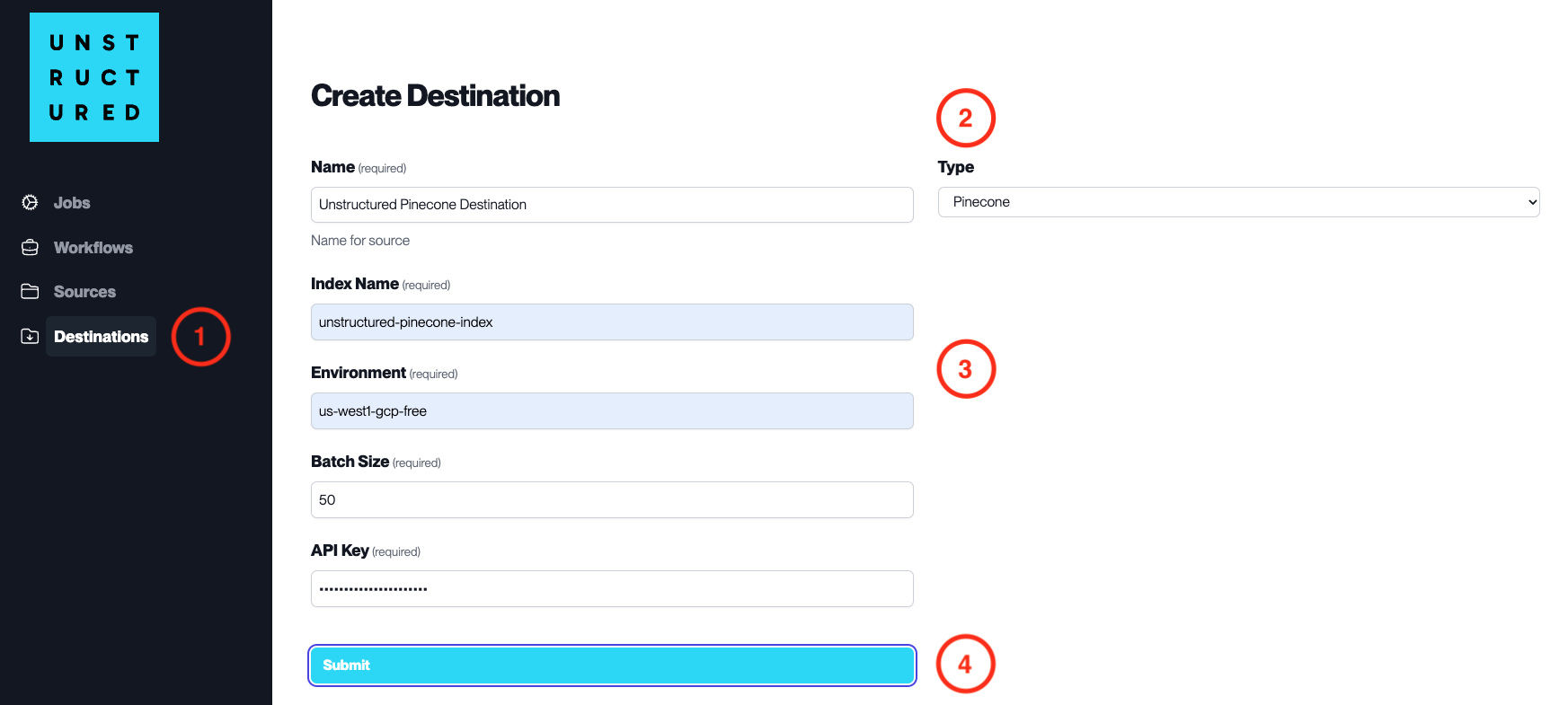Click the Workflows briefcase icon
The height and width of the screenshot is (705, 1568).
coord(30,247)
